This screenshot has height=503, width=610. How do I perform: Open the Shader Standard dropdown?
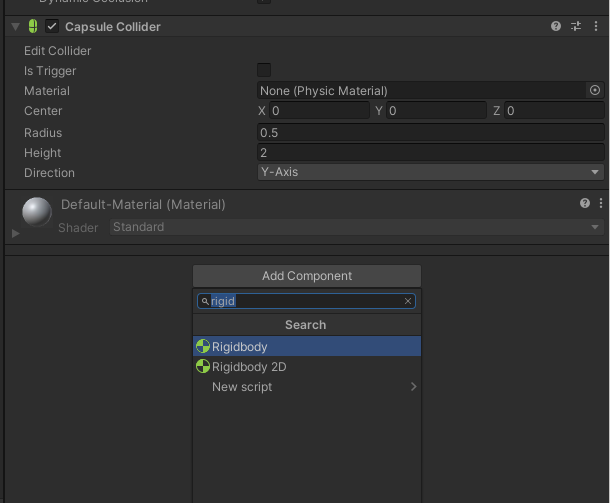tap(356, 227)
